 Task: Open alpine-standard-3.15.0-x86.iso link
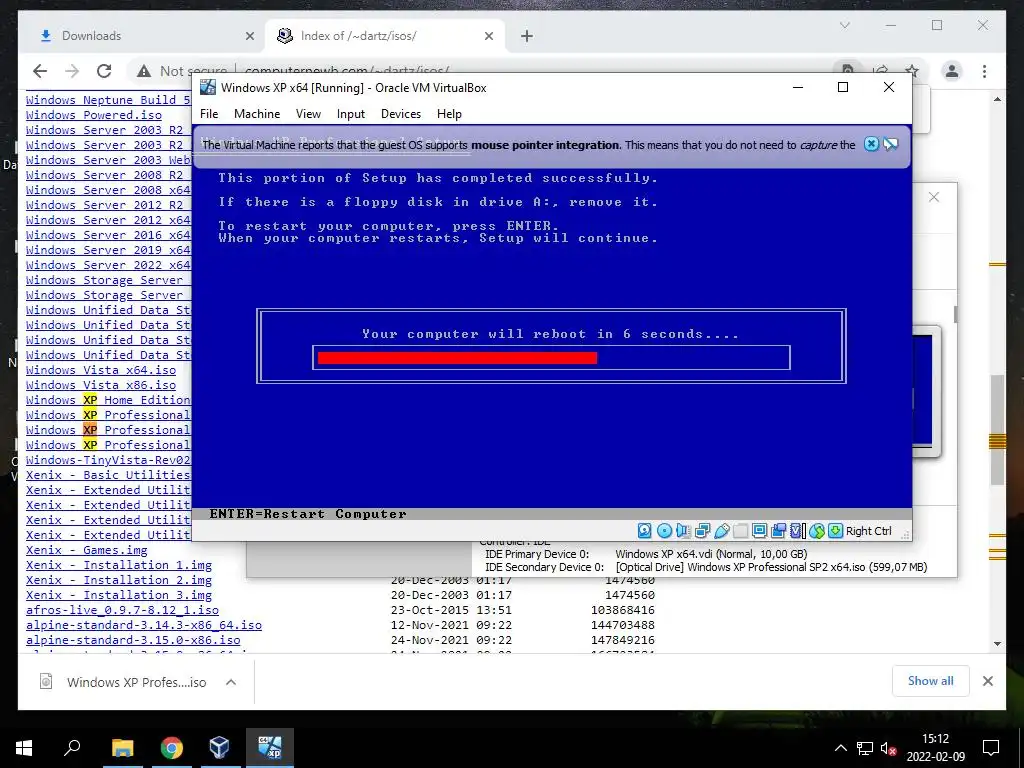click(133, 640)
